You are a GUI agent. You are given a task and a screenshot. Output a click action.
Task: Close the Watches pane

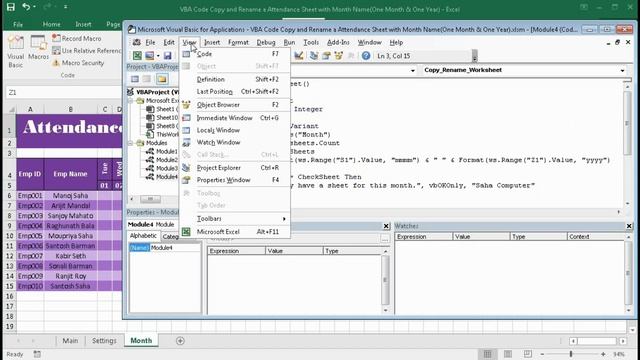(x=629, y=226)
